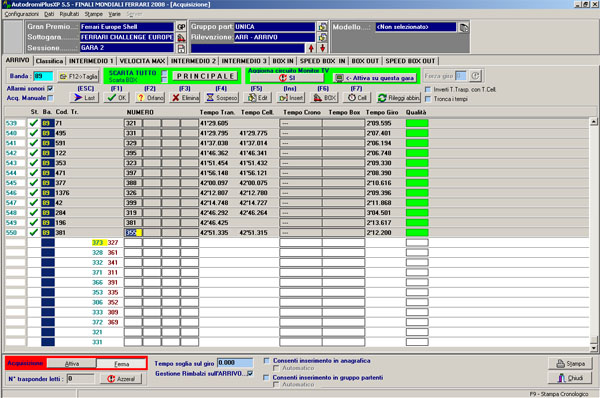Click the red up arrow button
This screenshot has width=600, height=398.
point(311,48)
